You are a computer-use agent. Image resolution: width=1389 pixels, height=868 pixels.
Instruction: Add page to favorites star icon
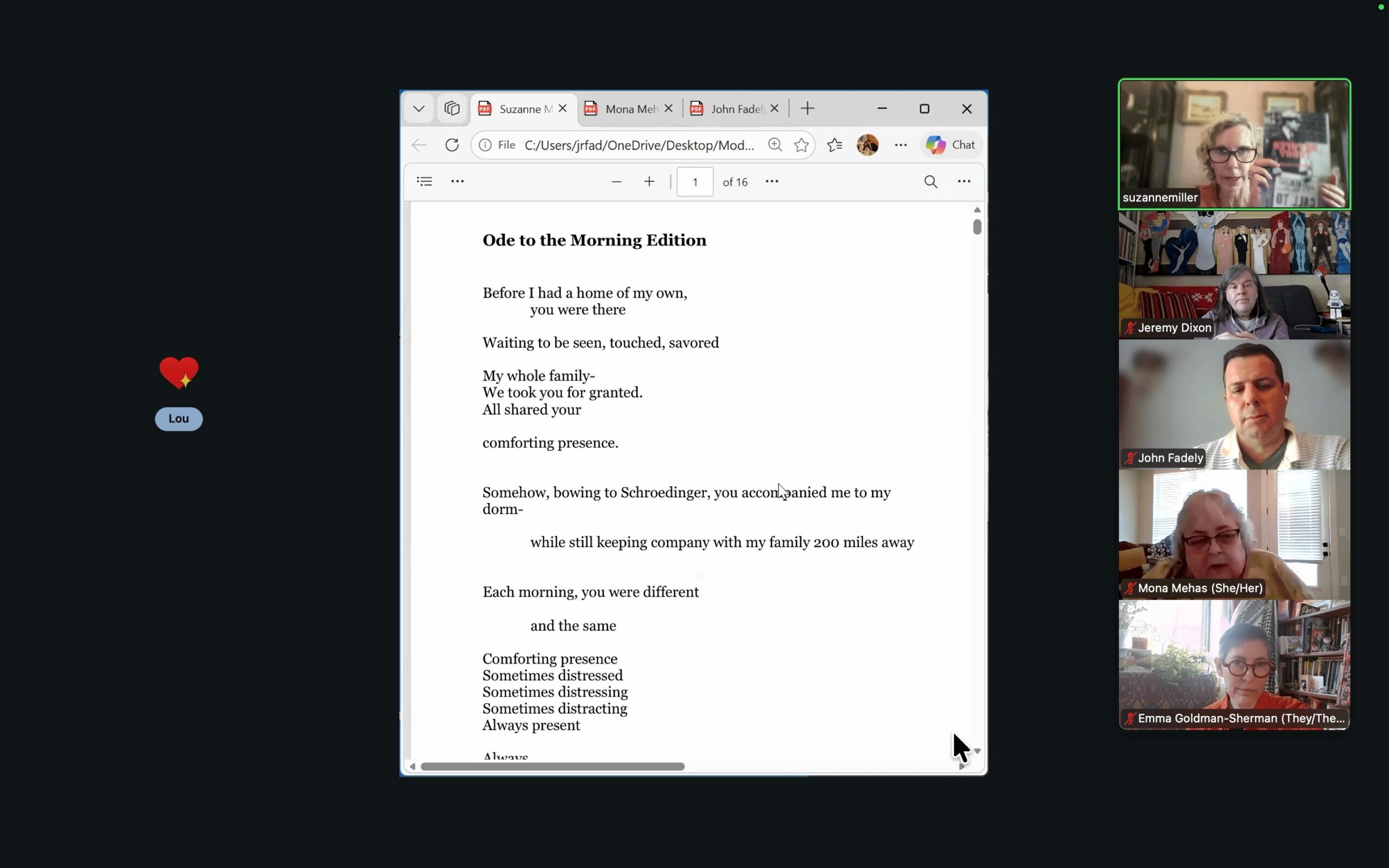(x=801, y=145)
